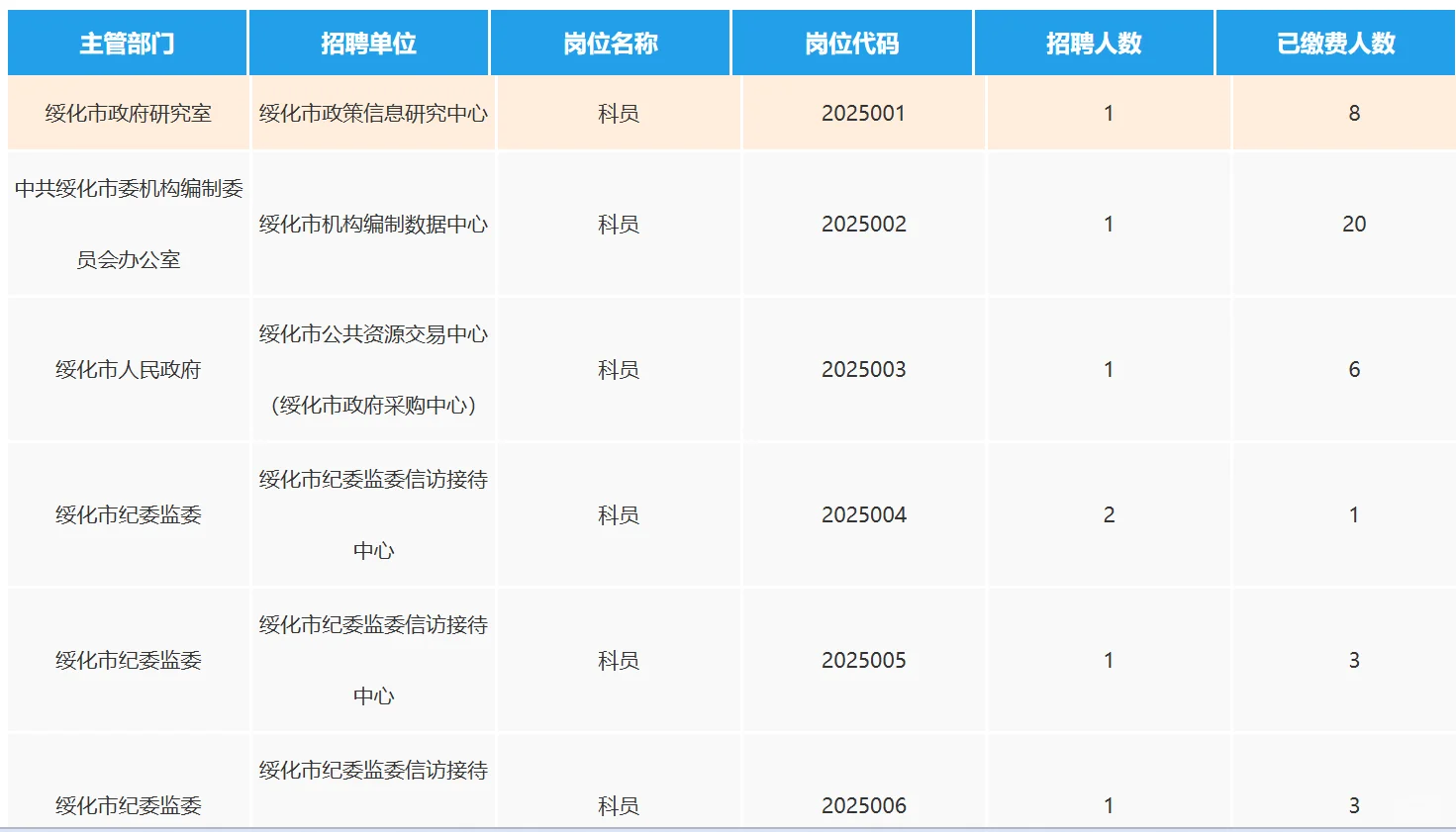Select recruit count 2 in row 2025004
The image size is (1456, 832).
[1109, 515]
